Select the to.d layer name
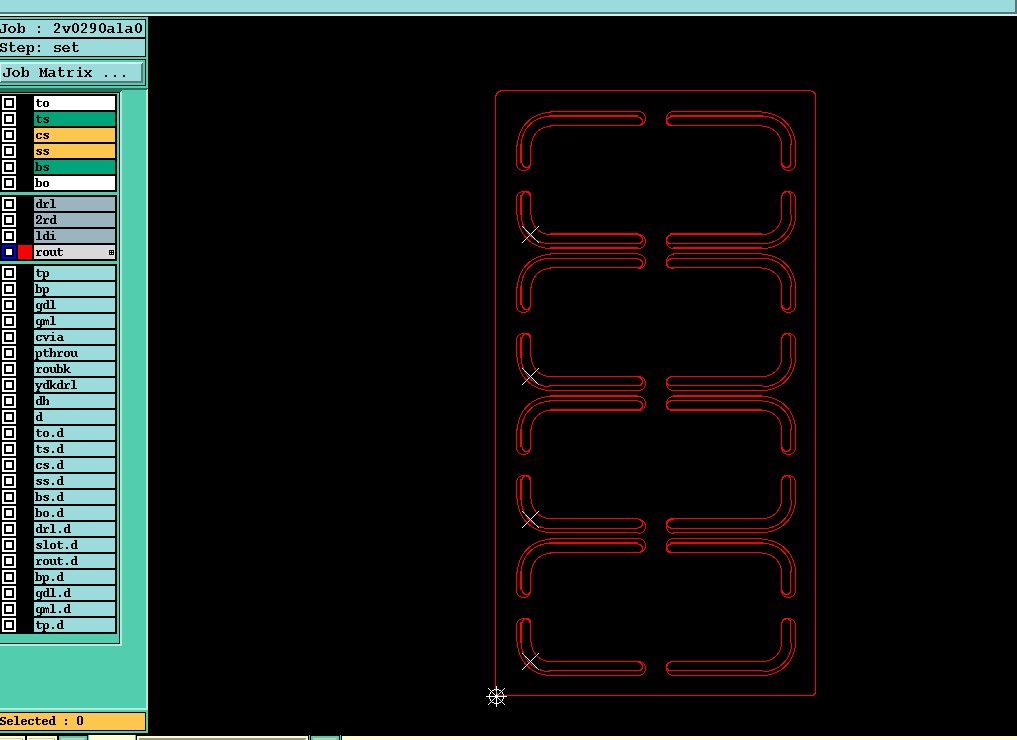 (x=75, y=433)
